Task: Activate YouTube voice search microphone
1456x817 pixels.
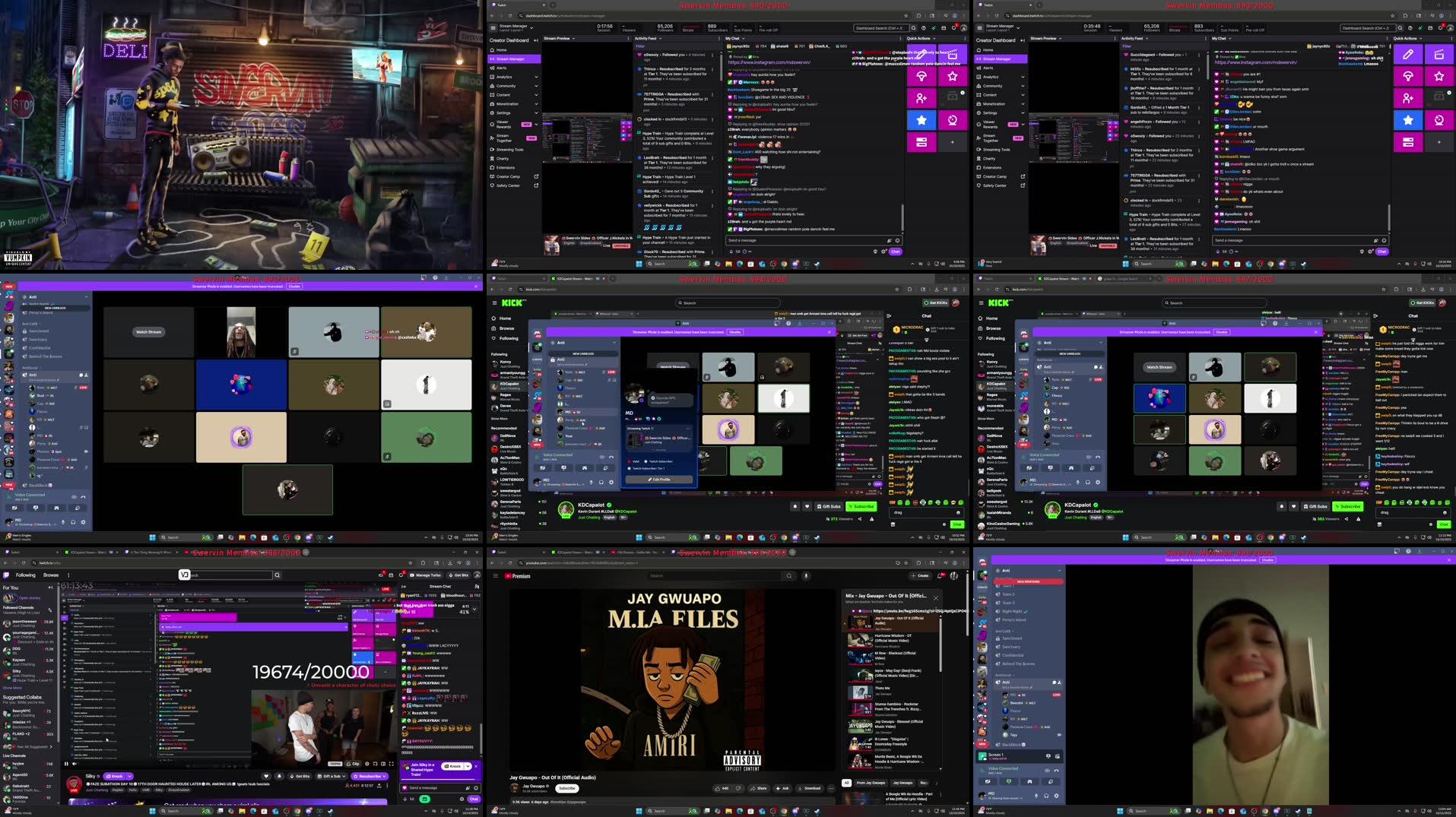Action: (806, 576)
